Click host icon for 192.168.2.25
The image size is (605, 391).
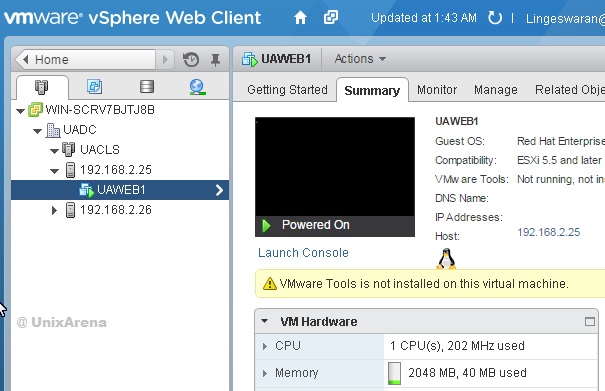[x=70, y=170]
